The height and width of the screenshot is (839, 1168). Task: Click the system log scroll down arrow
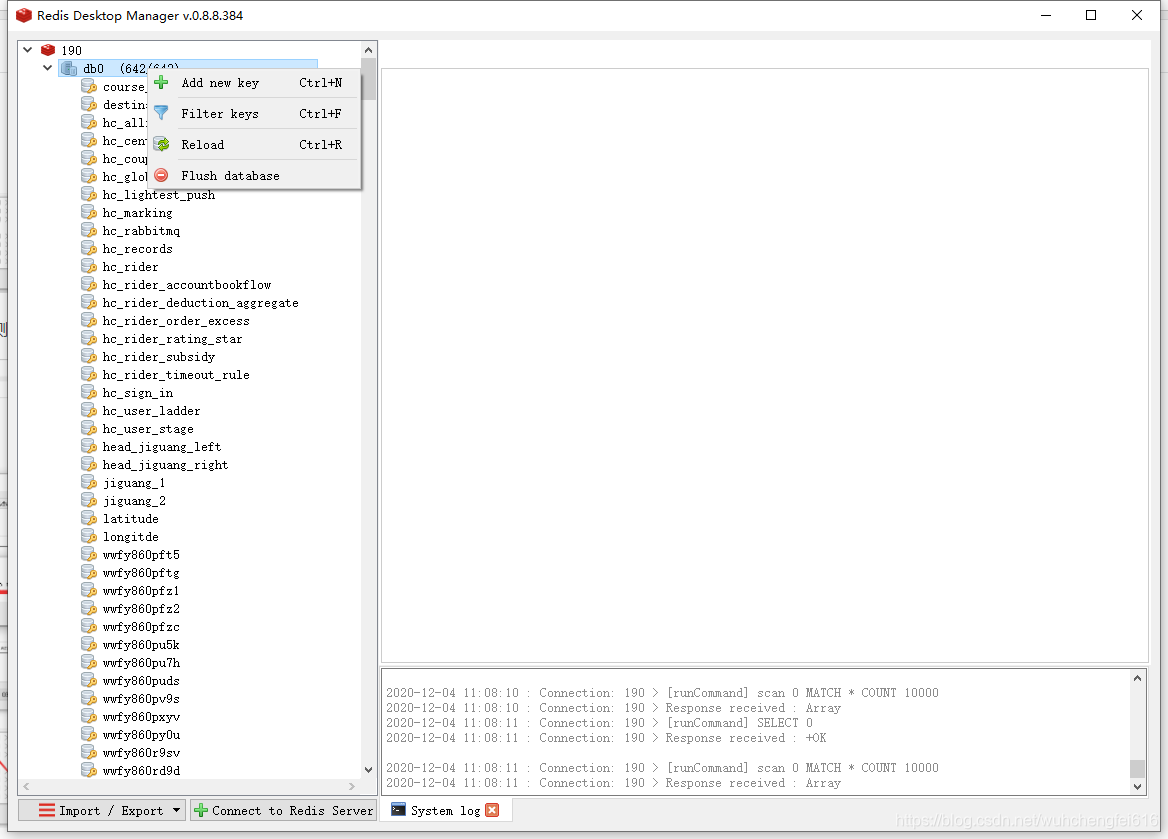click(1137, 786)
